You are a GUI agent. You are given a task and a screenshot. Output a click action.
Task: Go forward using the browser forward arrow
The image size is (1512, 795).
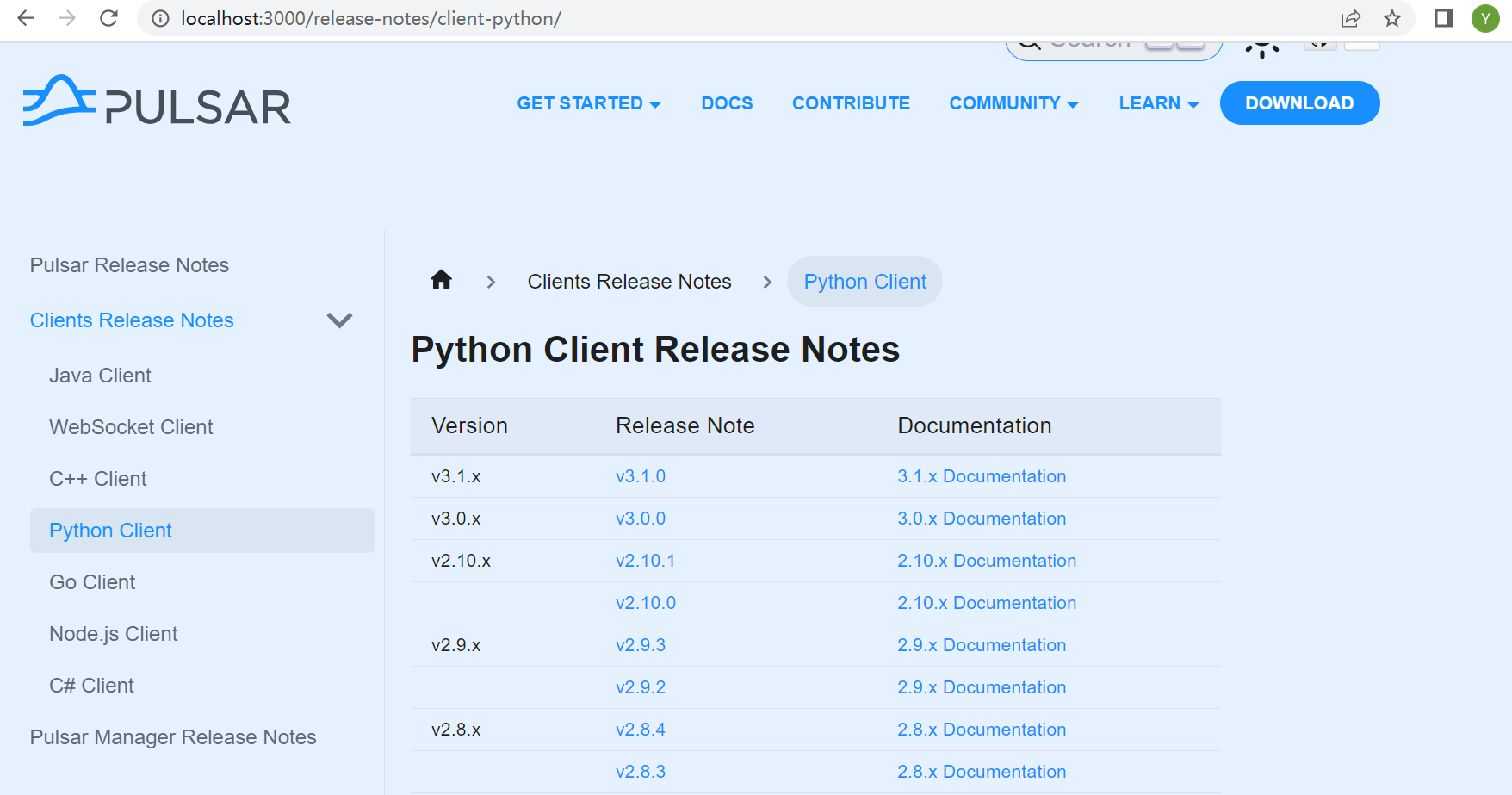pos(67,18)
